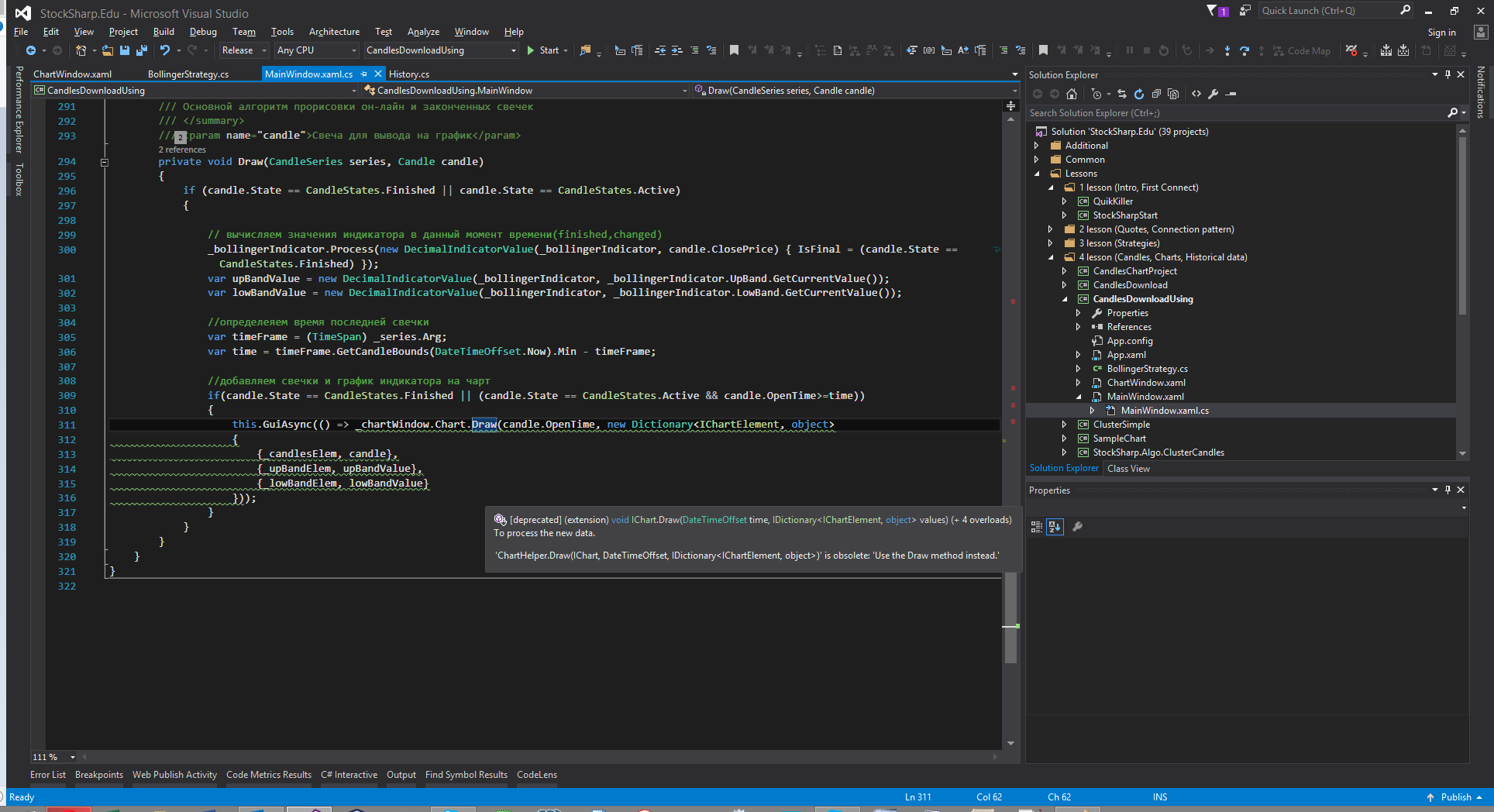Toggle Show All Files in Solution Explorer

(1173, 94)
